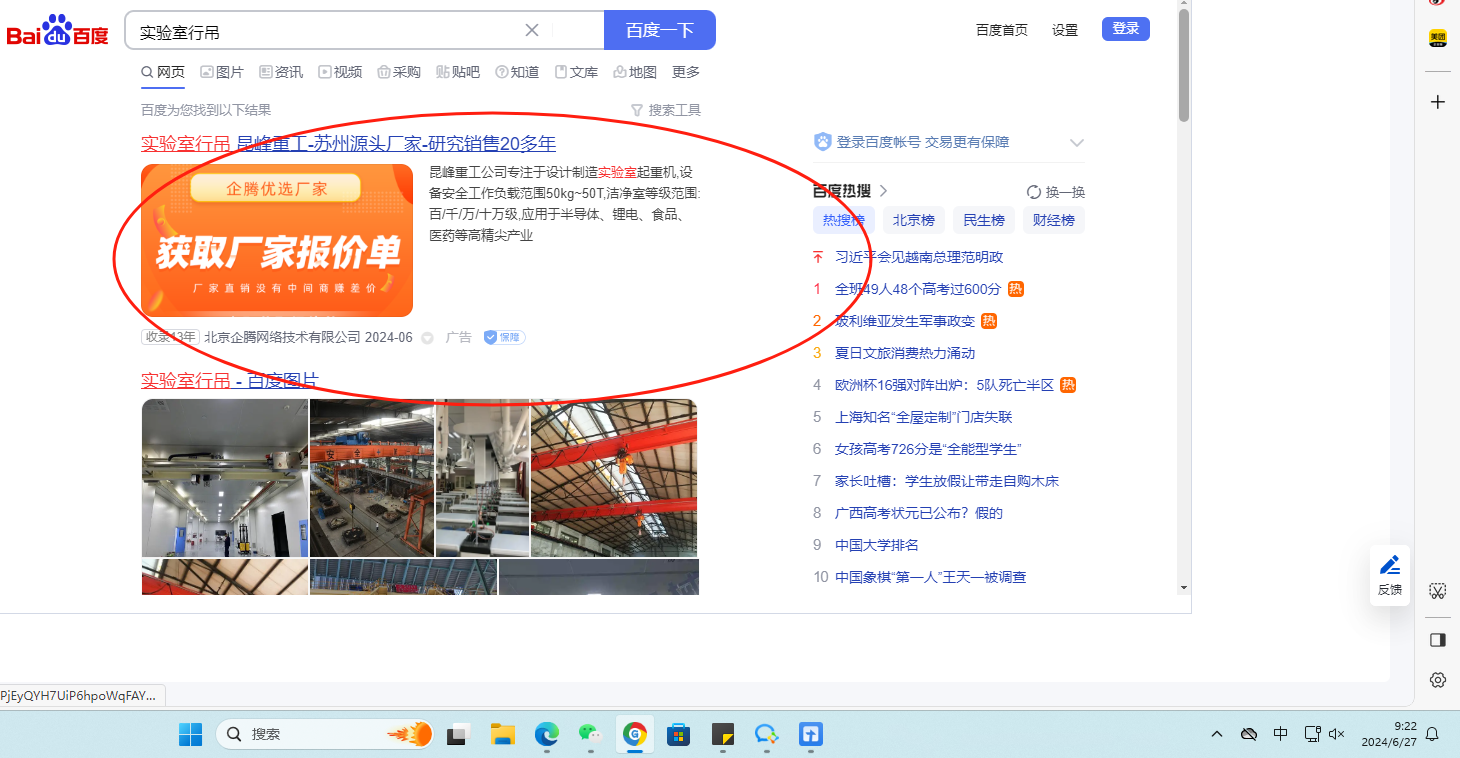1460x758 pixels.
Task: Open the factory image with red overhead crane
Action: coord(372,478)
